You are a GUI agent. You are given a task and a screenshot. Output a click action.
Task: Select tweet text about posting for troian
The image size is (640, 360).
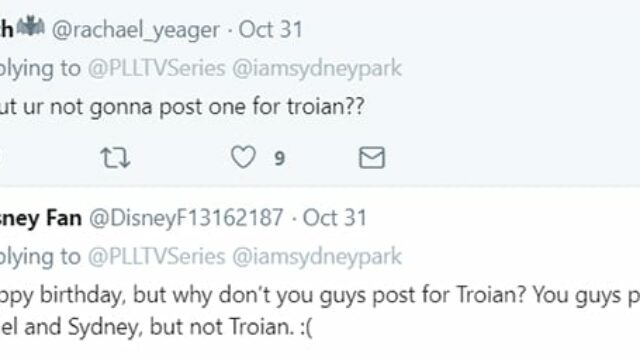click(182, 107)
